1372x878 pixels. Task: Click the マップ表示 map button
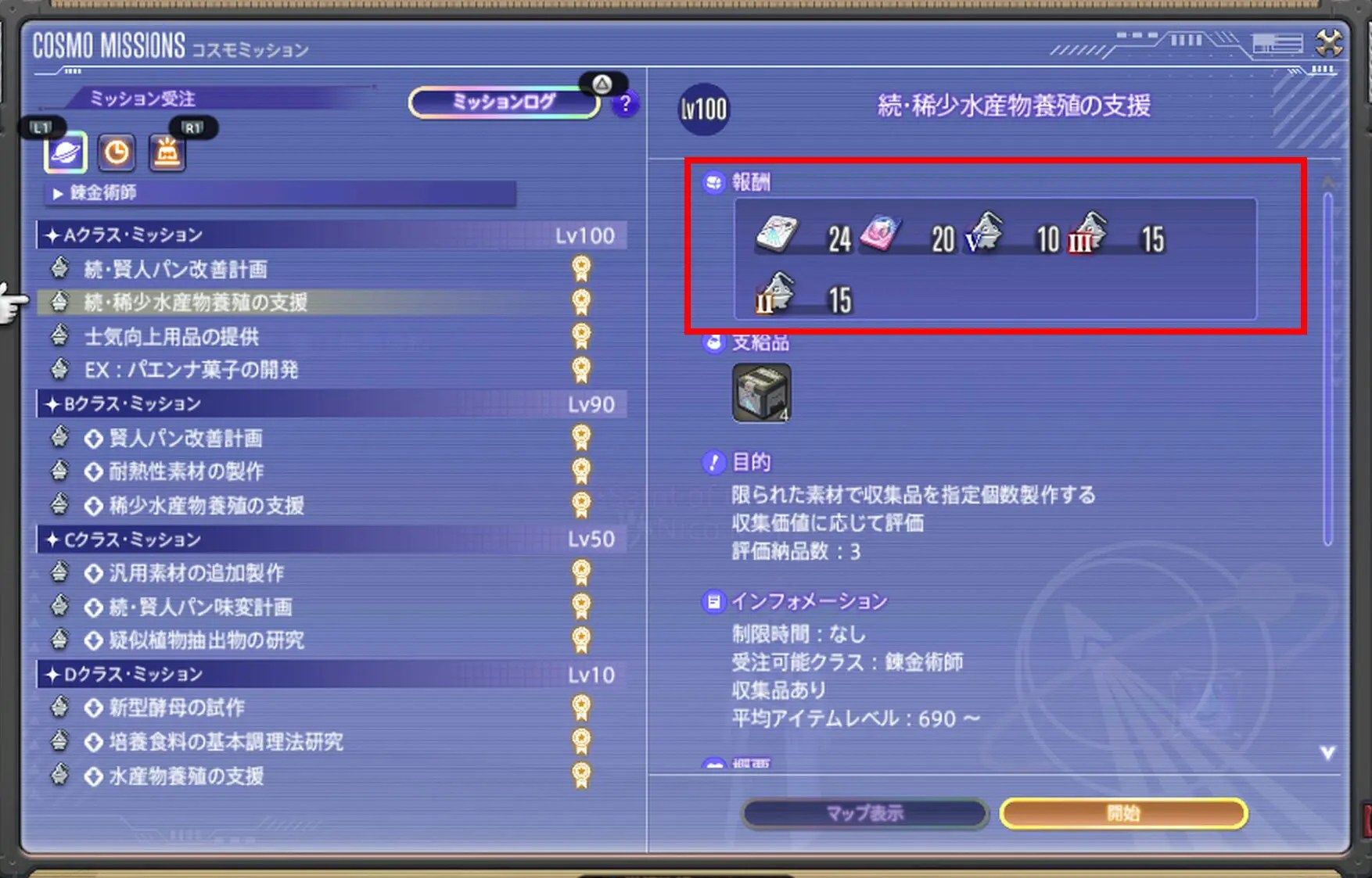[865, 813]
